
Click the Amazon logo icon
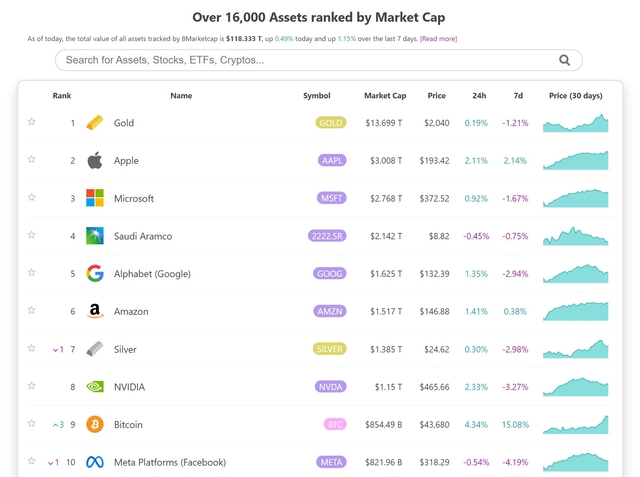(x=95, y=312)
